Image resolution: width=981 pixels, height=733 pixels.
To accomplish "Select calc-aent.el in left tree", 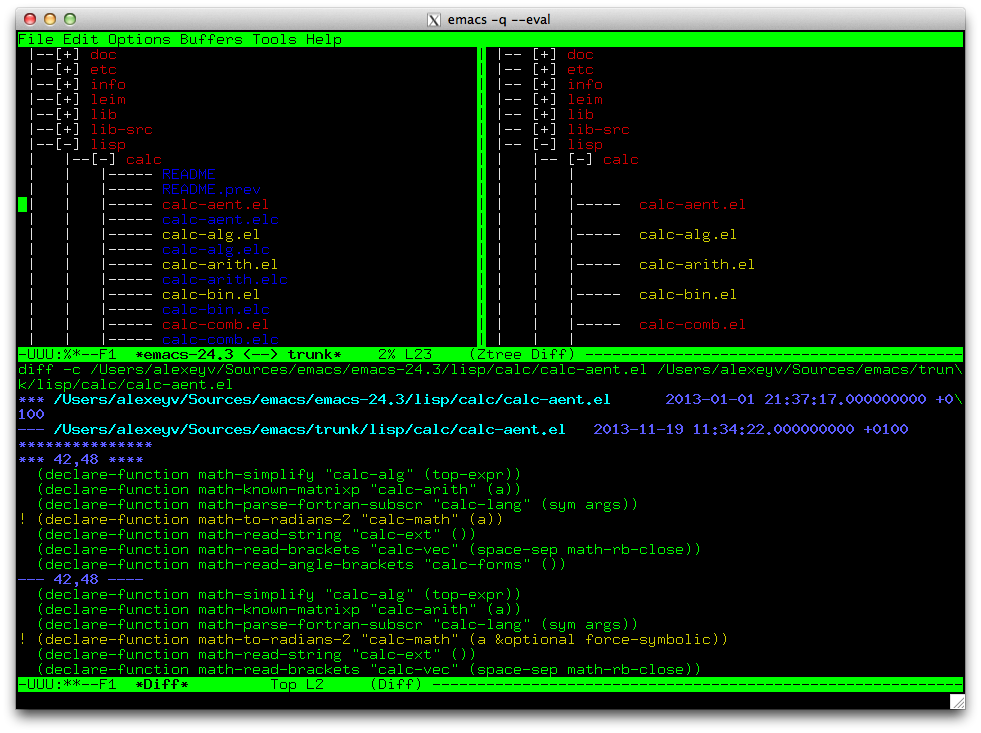I will tap(216, 205).
